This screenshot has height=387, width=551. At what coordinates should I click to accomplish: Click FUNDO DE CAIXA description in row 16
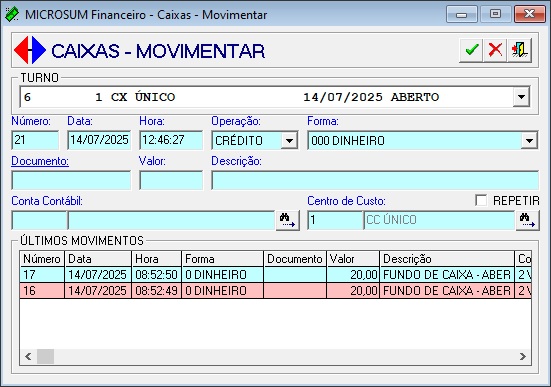[x=447, y=291]
